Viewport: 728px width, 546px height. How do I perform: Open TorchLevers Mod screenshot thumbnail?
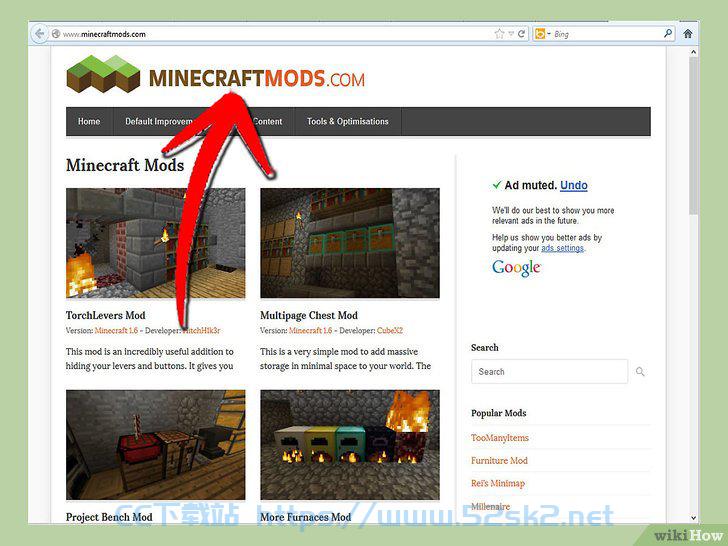156,243
